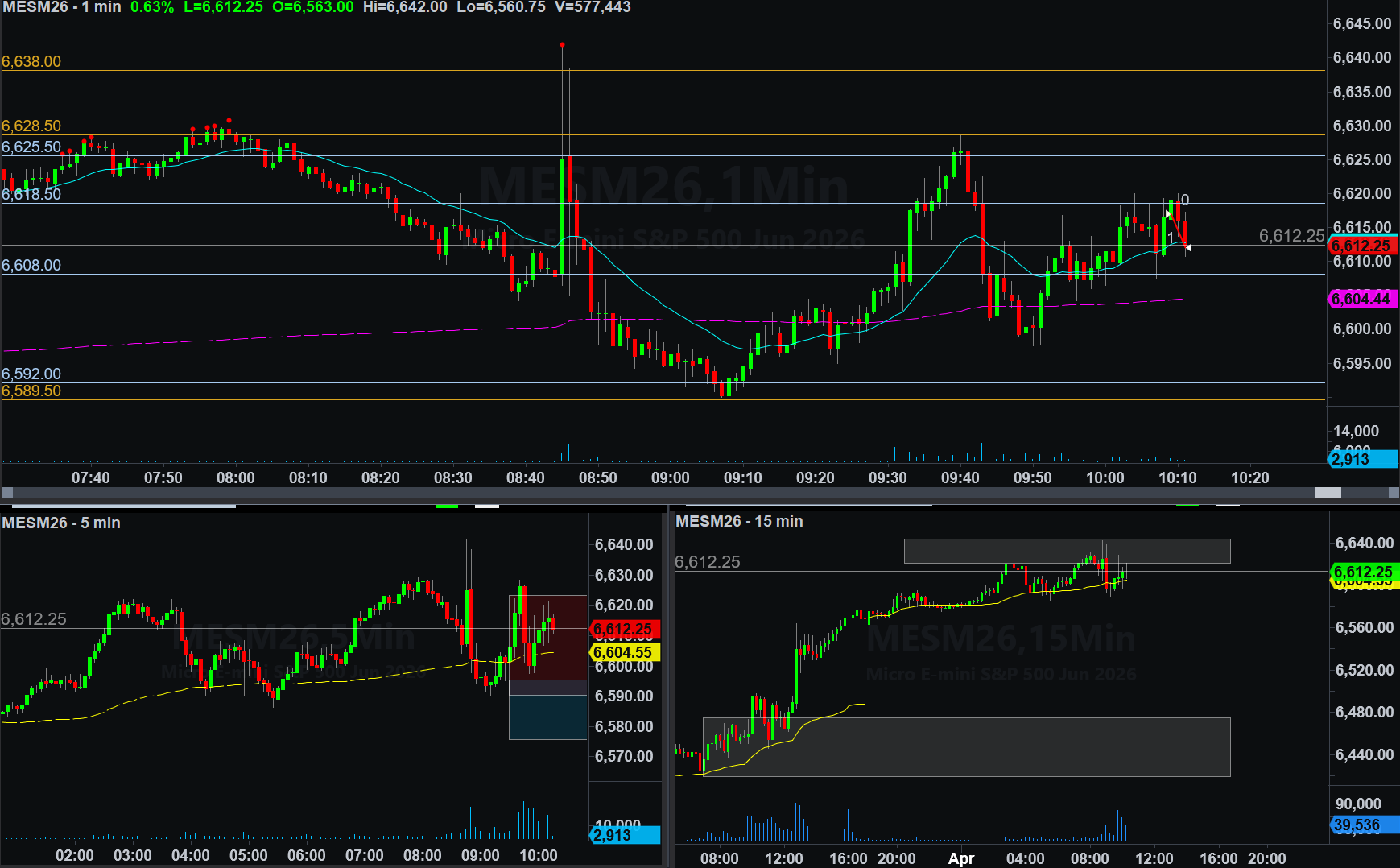The height and width of the screenshot is (868, 1400).
Task: Click the orange 6,589.50 price level label
Action: [x=31, y=391]
